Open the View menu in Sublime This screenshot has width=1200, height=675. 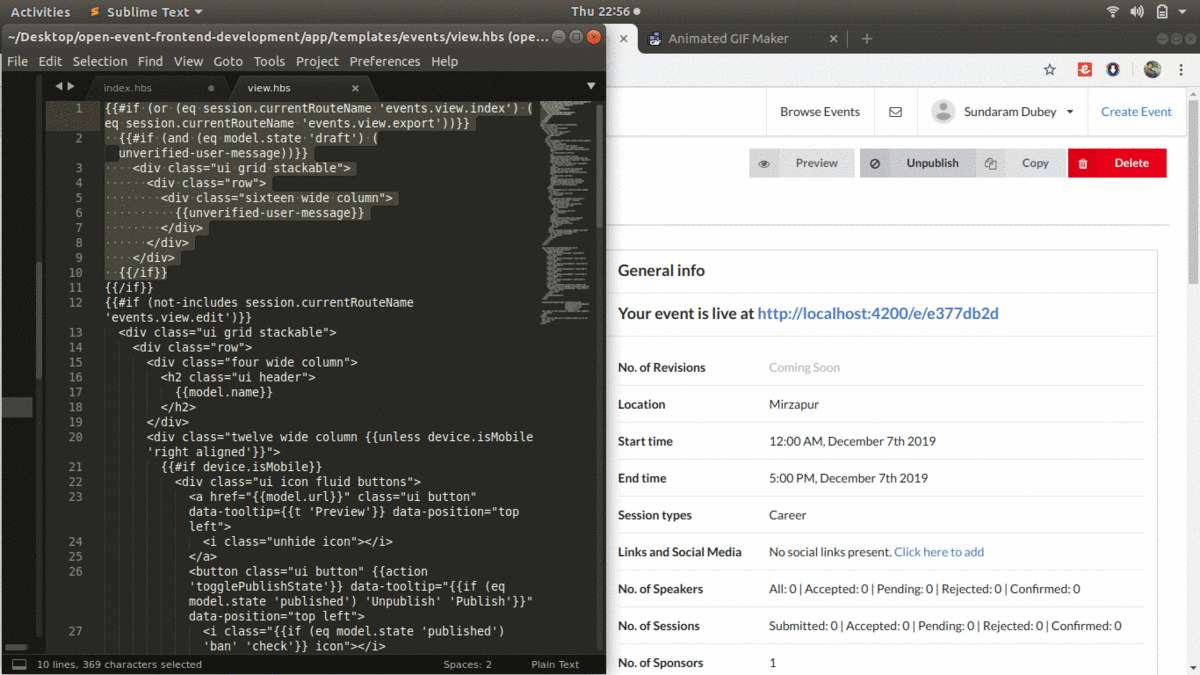188,61
